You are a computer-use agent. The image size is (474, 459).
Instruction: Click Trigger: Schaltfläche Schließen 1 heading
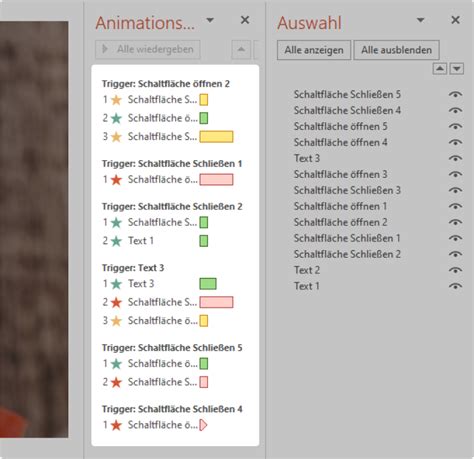tap(172, 164)
